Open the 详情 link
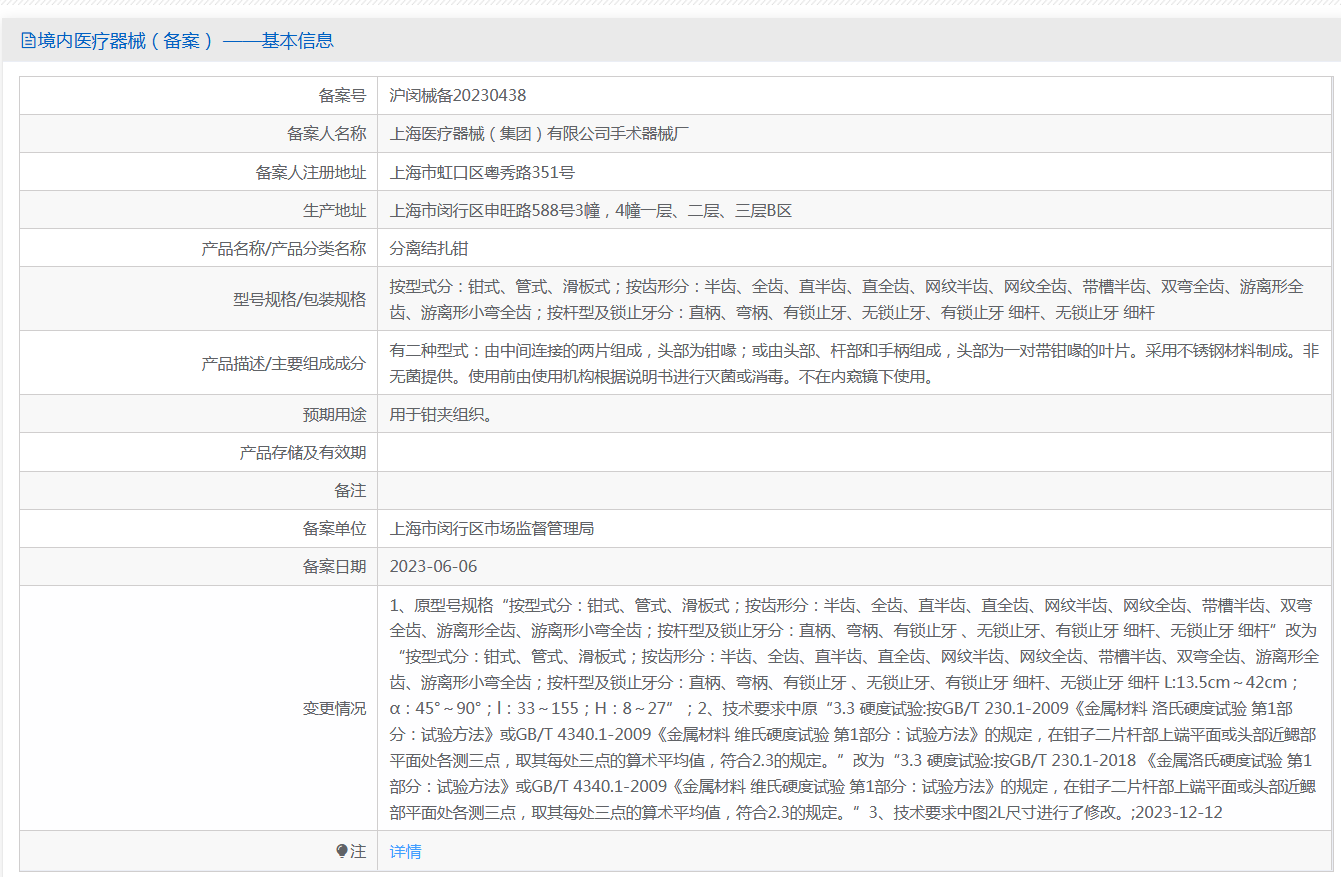Screen dimensions: 1341x877 [x=405, y=851]
